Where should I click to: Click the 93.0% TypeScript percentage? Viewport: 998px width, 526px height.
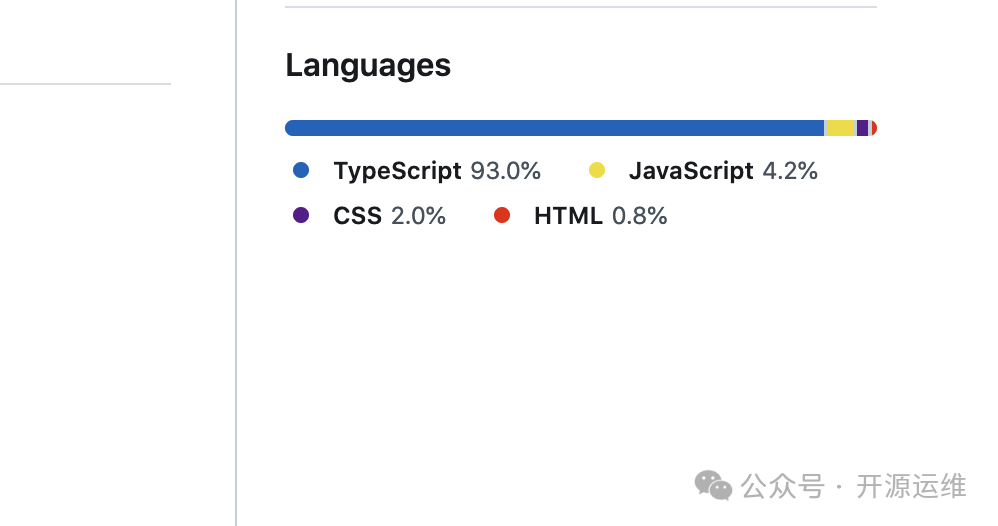tap(506, 171)
